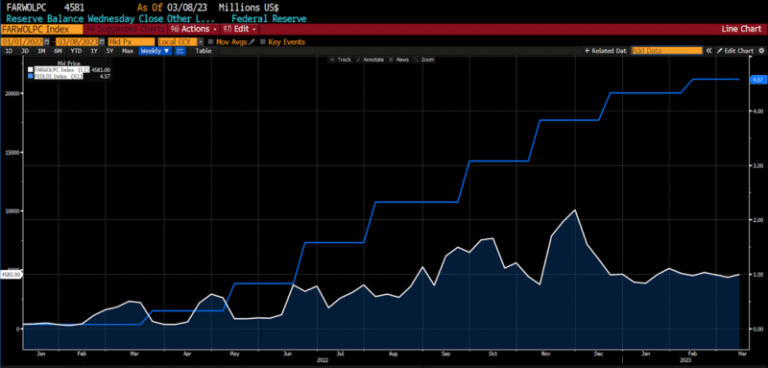This screenshot has width=768, height=368.
Task: Activate the Track crosshair tool
Action: pos(340,59)
